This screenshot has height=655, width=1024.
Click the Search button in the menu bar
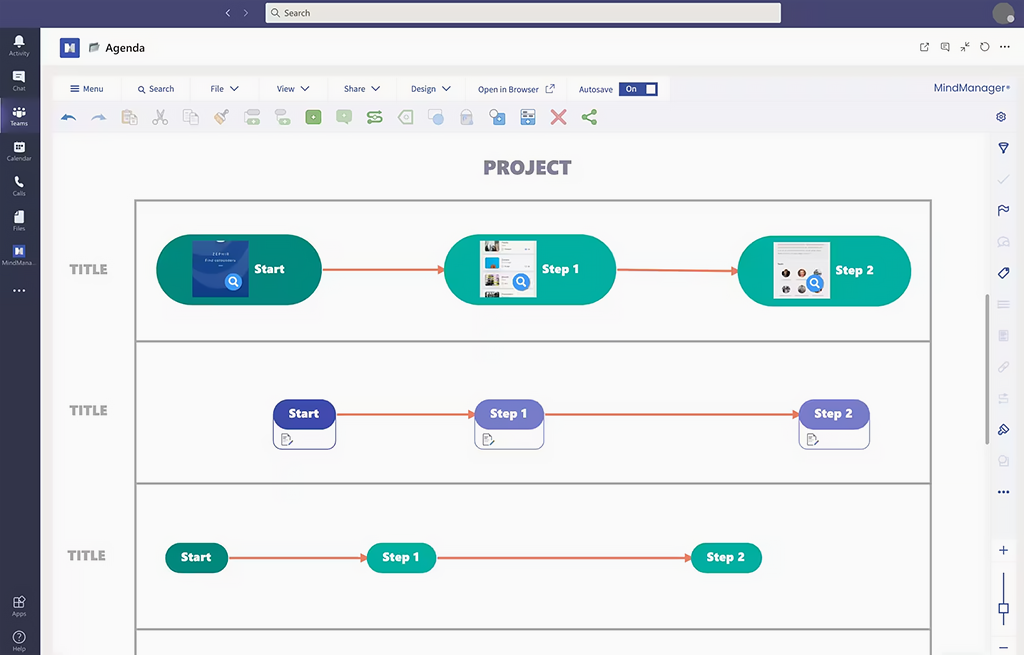(x=155, y=89)
